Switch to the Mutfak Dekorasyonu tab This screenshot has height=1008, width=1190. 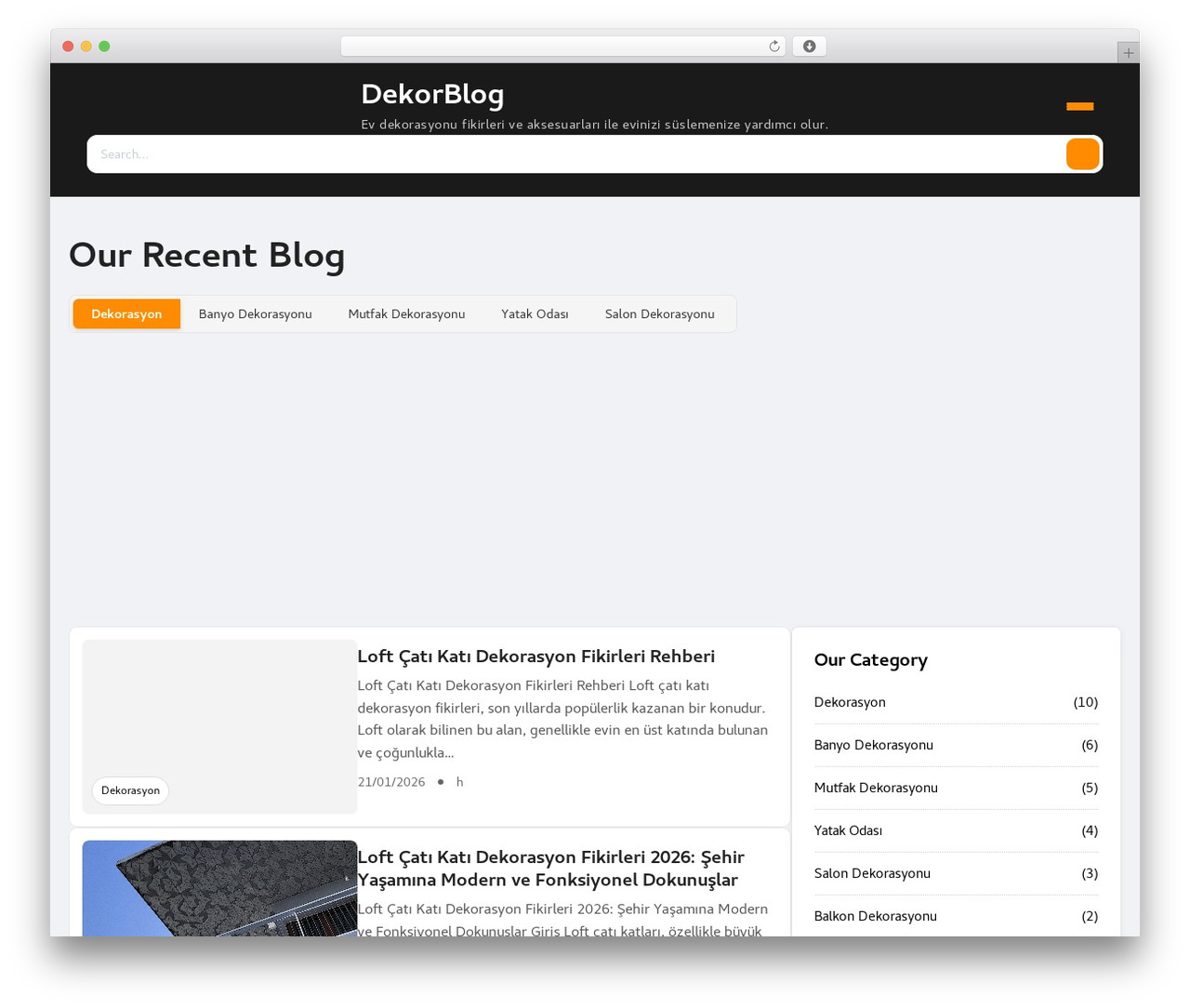point(406,313)
